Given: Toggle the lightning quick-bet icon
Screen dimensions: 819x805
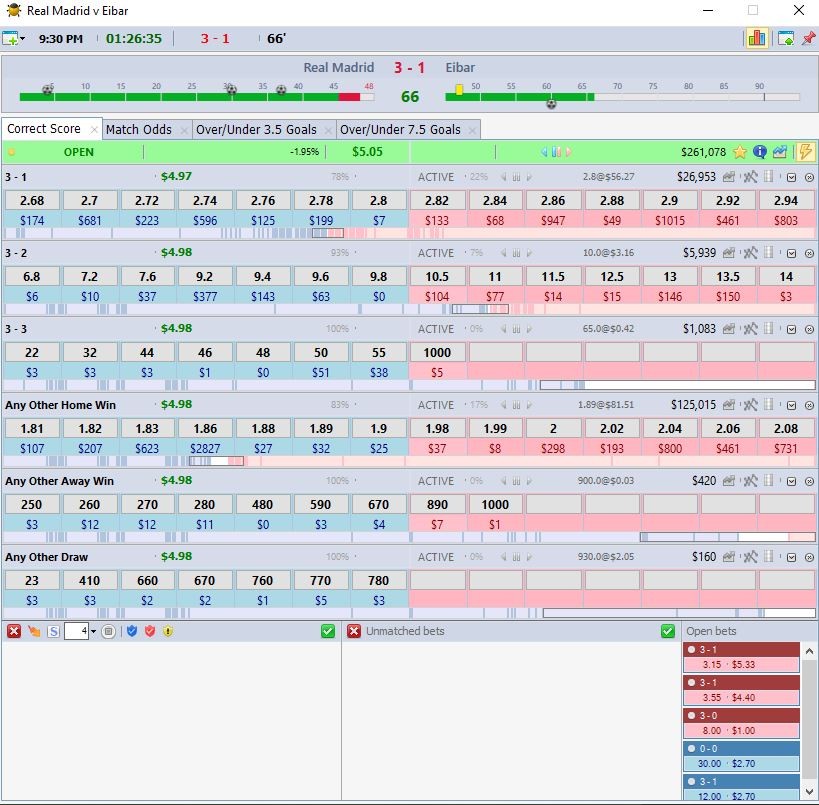Looking at the screenshot, I should tap(805, 152).
